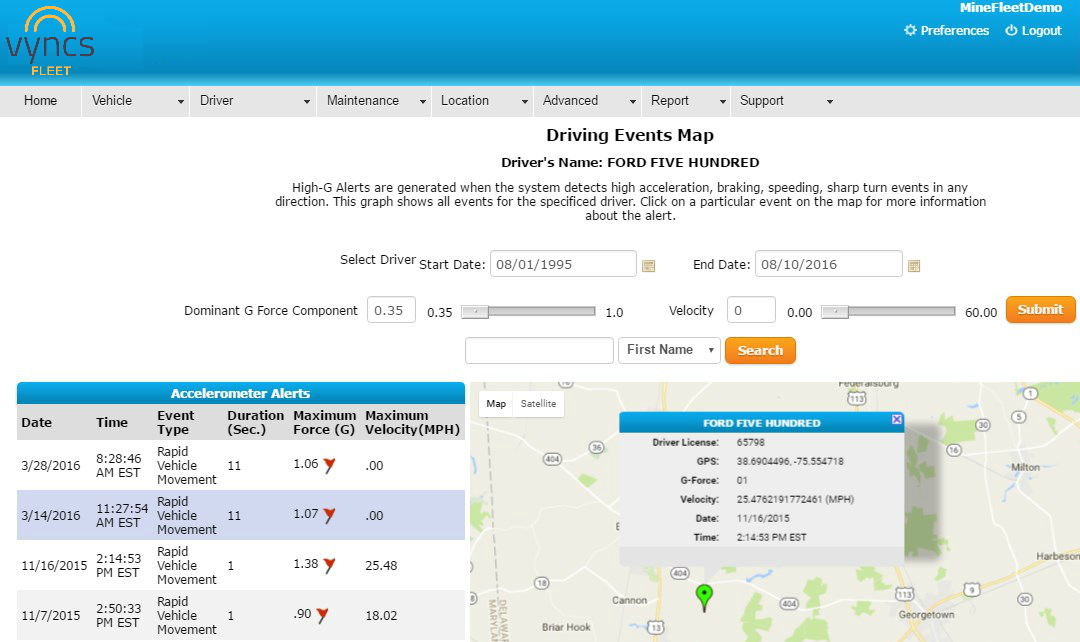The height and width of the screenshot is (642, 1080).
Task: Click red flag marker for .90 G alert
Action: pos(322,615)
